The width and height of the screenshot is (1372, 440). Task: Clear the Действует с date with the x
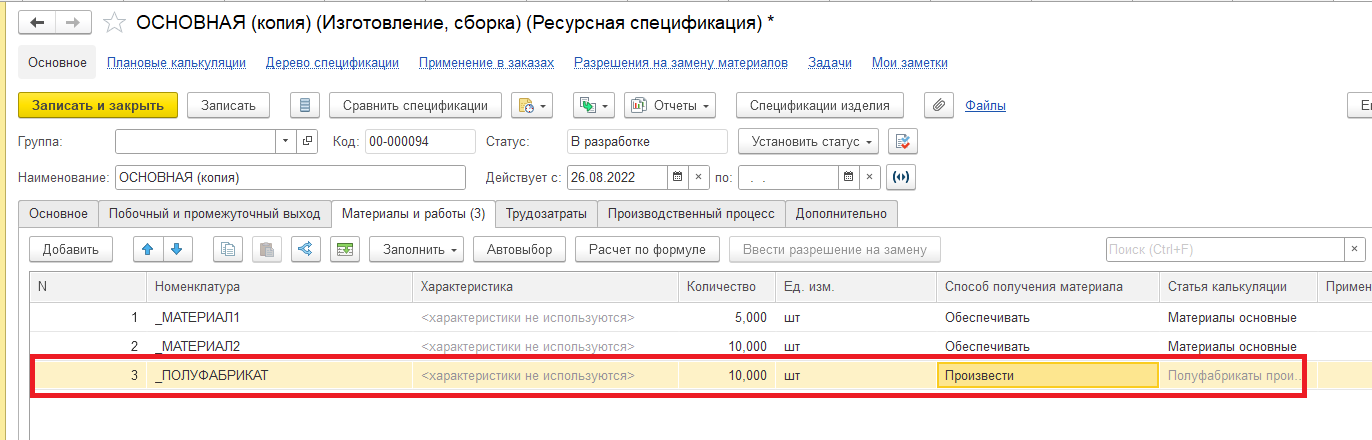coord(699,177)
